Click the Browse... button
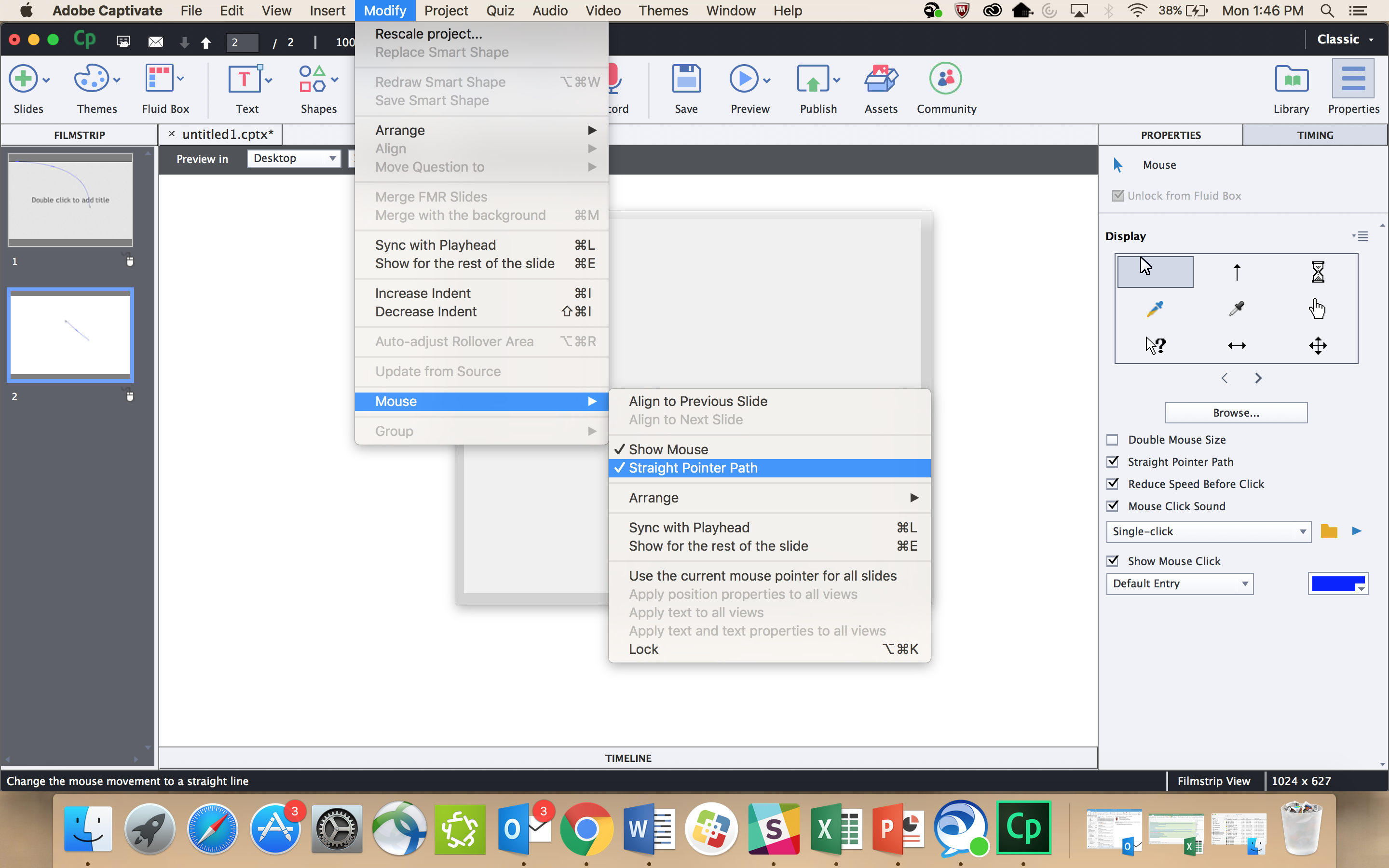Image resolution: width=1389 pixels, height=868 pixels. pos(1236,413)
